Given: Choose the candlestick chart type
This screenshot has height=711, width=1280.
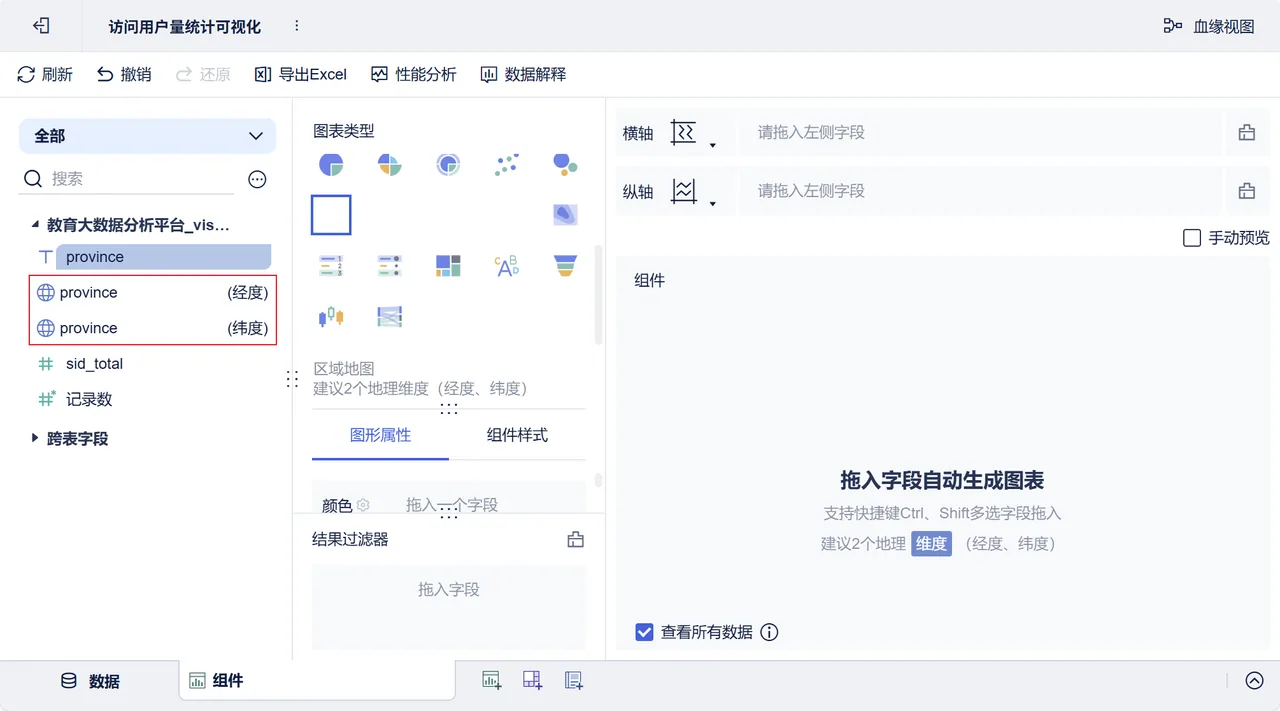Looking at the screenshot, I should point(331,317).
